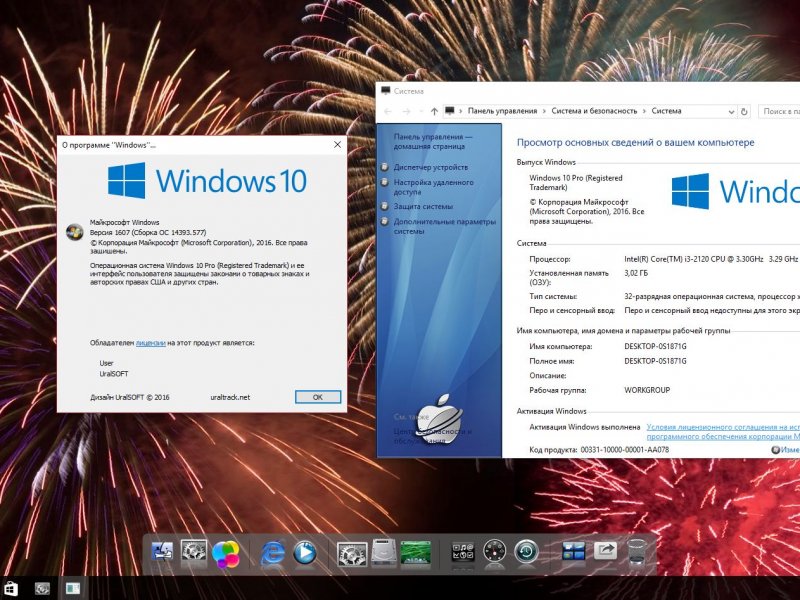800x600 pixels.
Task: Open the gear icon beside Finder in the dock
Action: point(194,553)
